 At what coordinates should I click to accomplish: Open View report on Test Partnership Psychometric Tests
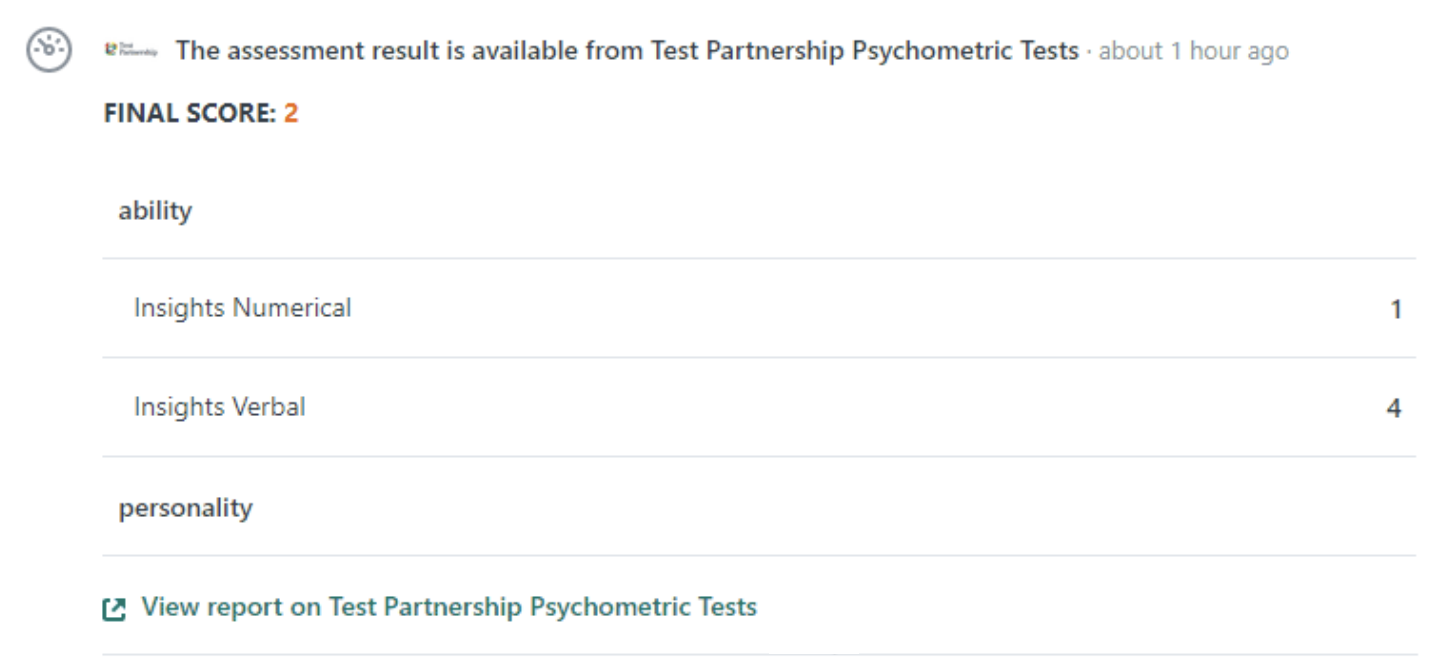point(449,607)
